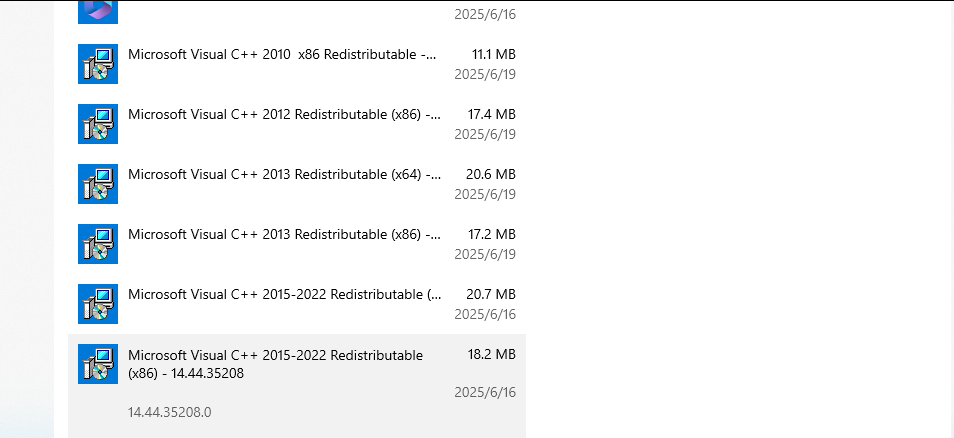Screen dimensions: 954x438
Task: Select the 2015-2022 Redistributable entry sized 20.7 MB
Action: (x=284, y=294)
